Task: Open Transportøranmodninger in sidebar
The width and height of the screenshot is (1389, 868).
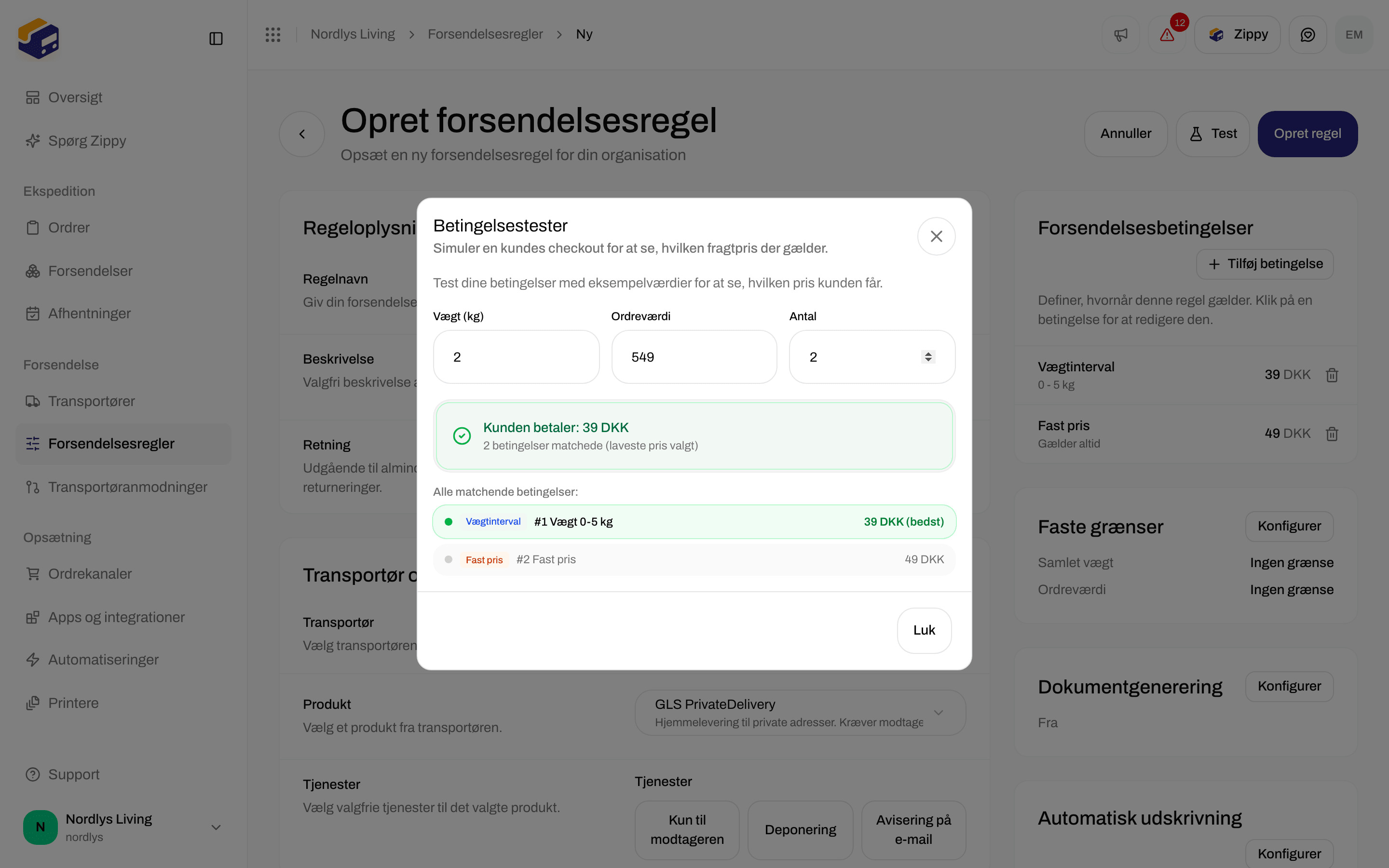Action: 123,487
